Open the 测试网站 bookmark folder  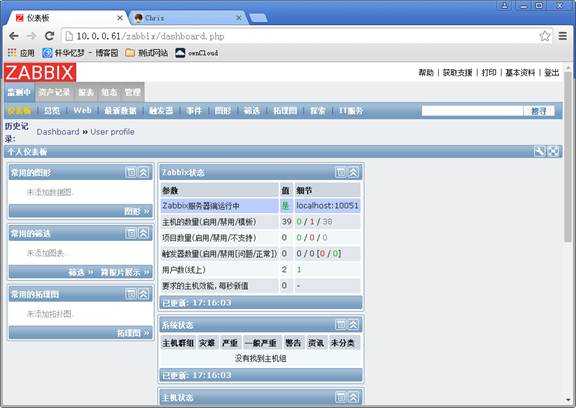147,53
